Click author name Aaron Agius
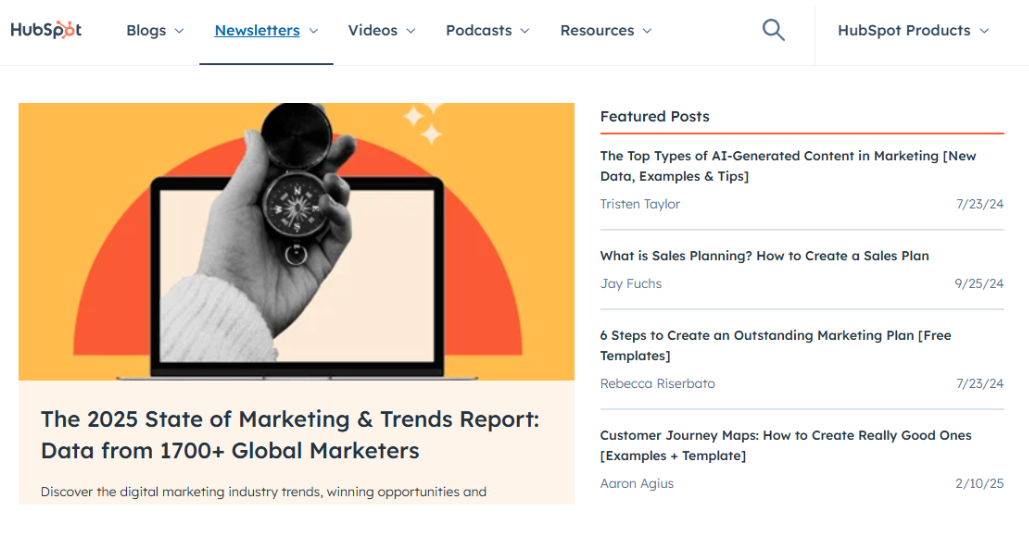 tap(637, 484)
